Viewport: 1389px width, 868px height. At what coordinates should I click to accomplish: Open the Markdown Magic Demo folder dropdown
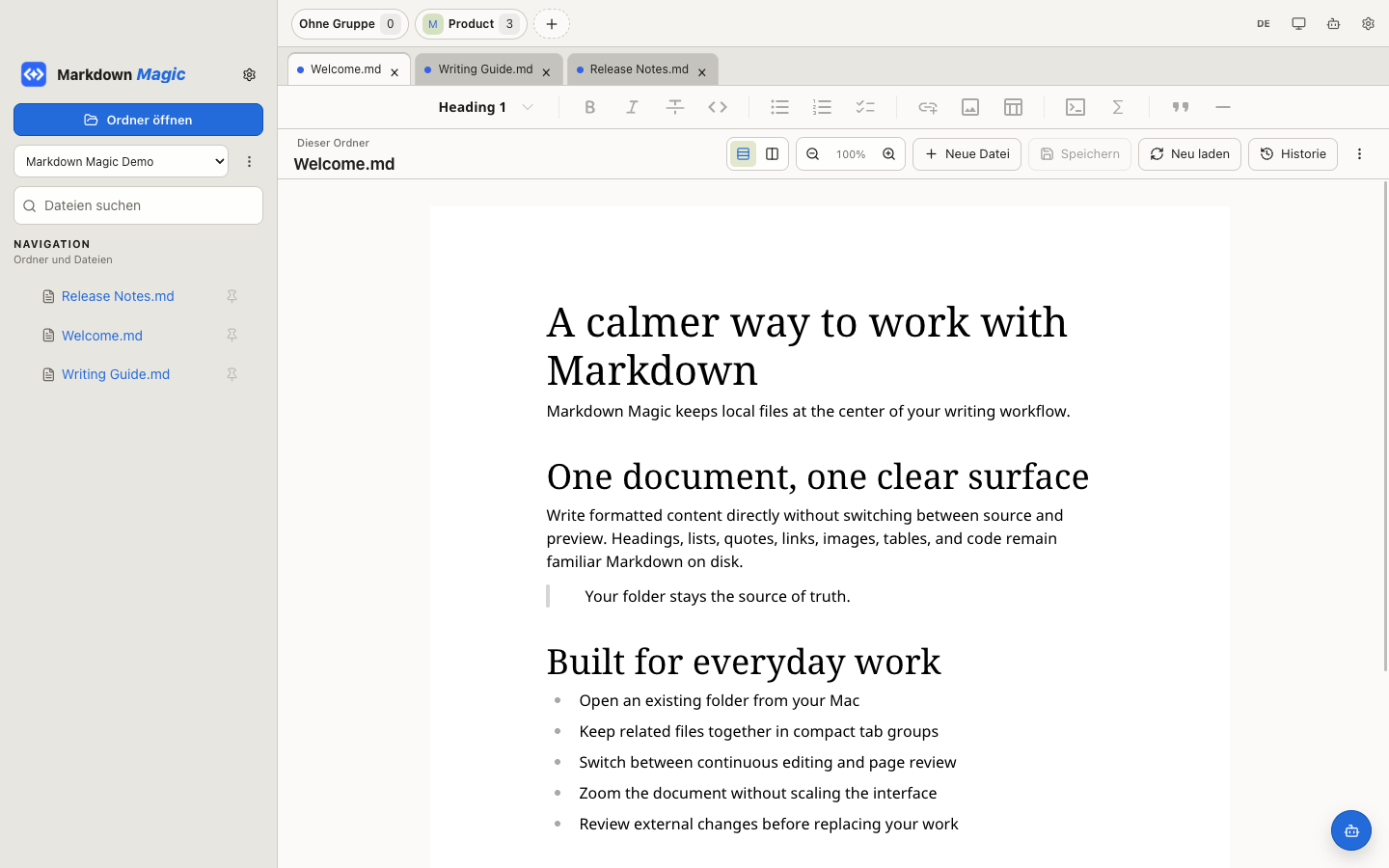tap(121, 161)
